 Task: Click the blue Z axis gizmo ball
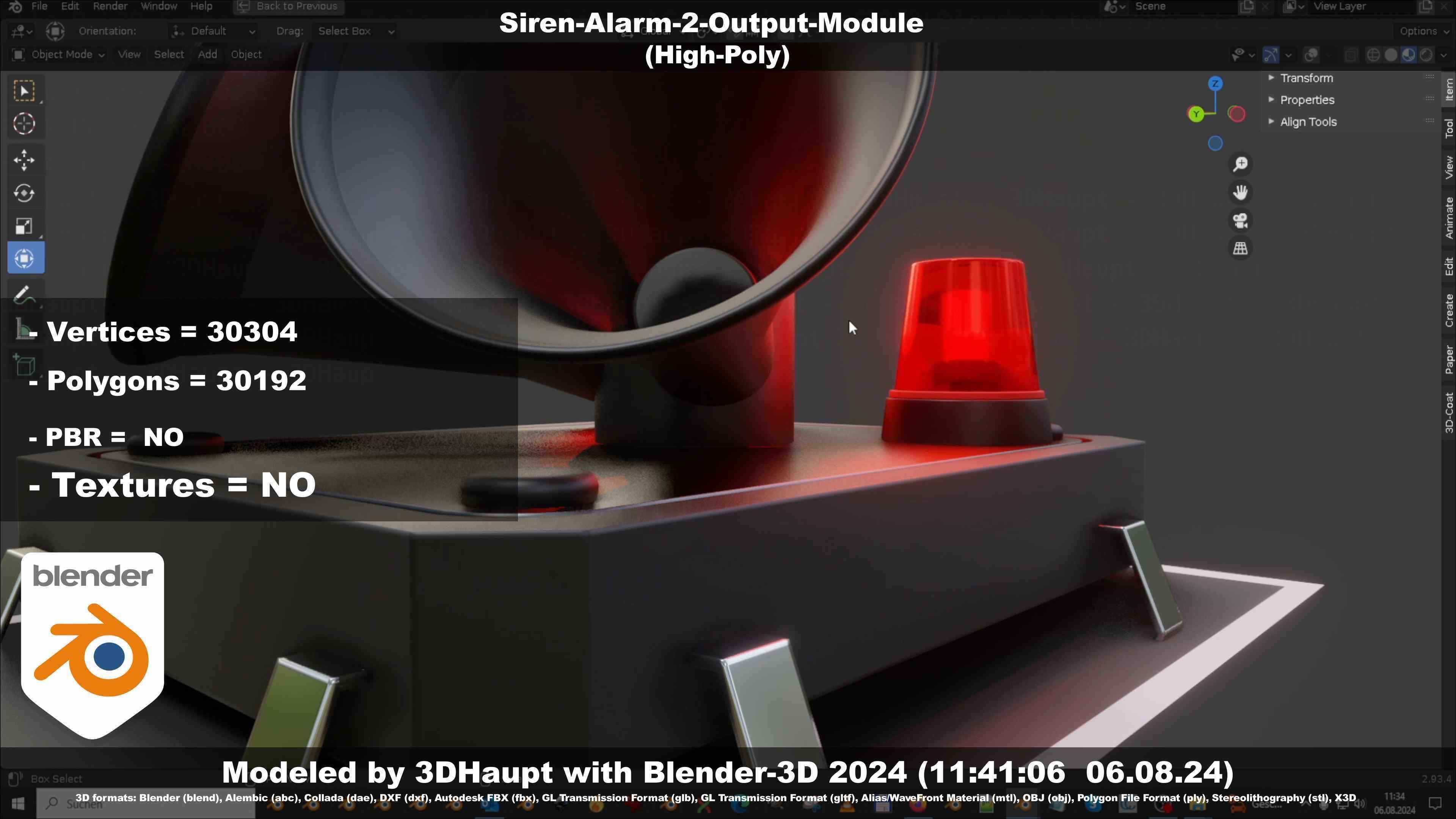[1216, 84]
